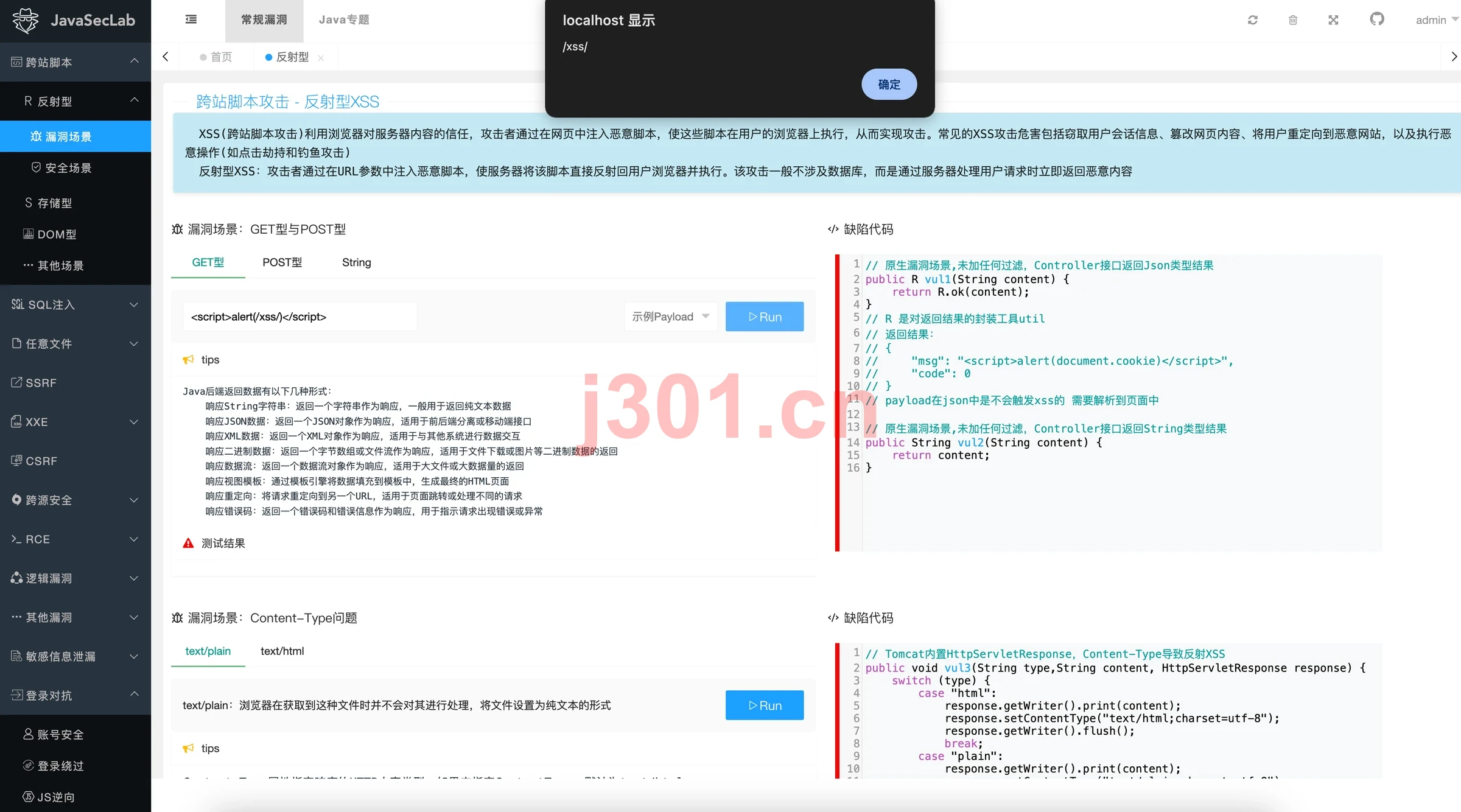The height and width of the screenshot is (812, 1461).
Task: Click the 反射型 R icon in sidebar
Action: (28, 101)
